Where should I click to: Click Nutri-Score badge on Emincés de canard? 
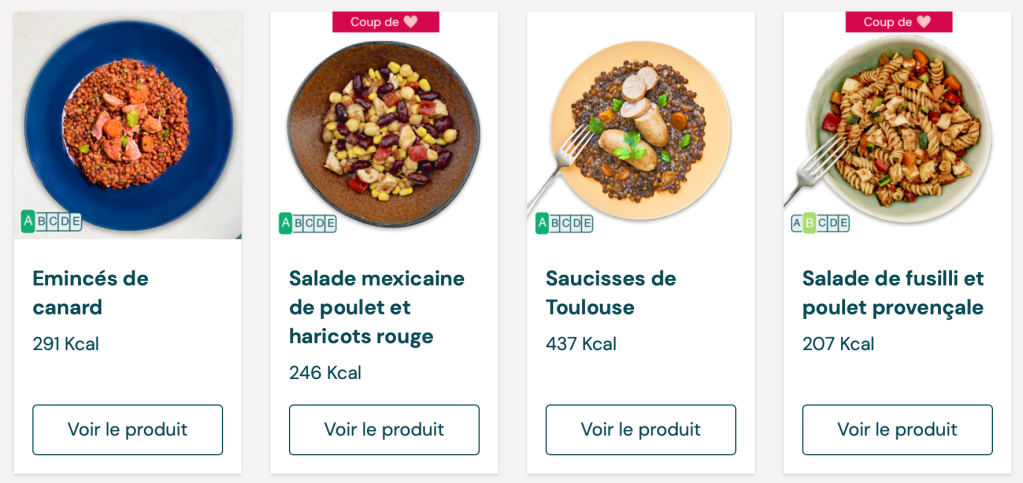[x=51, y=221]
